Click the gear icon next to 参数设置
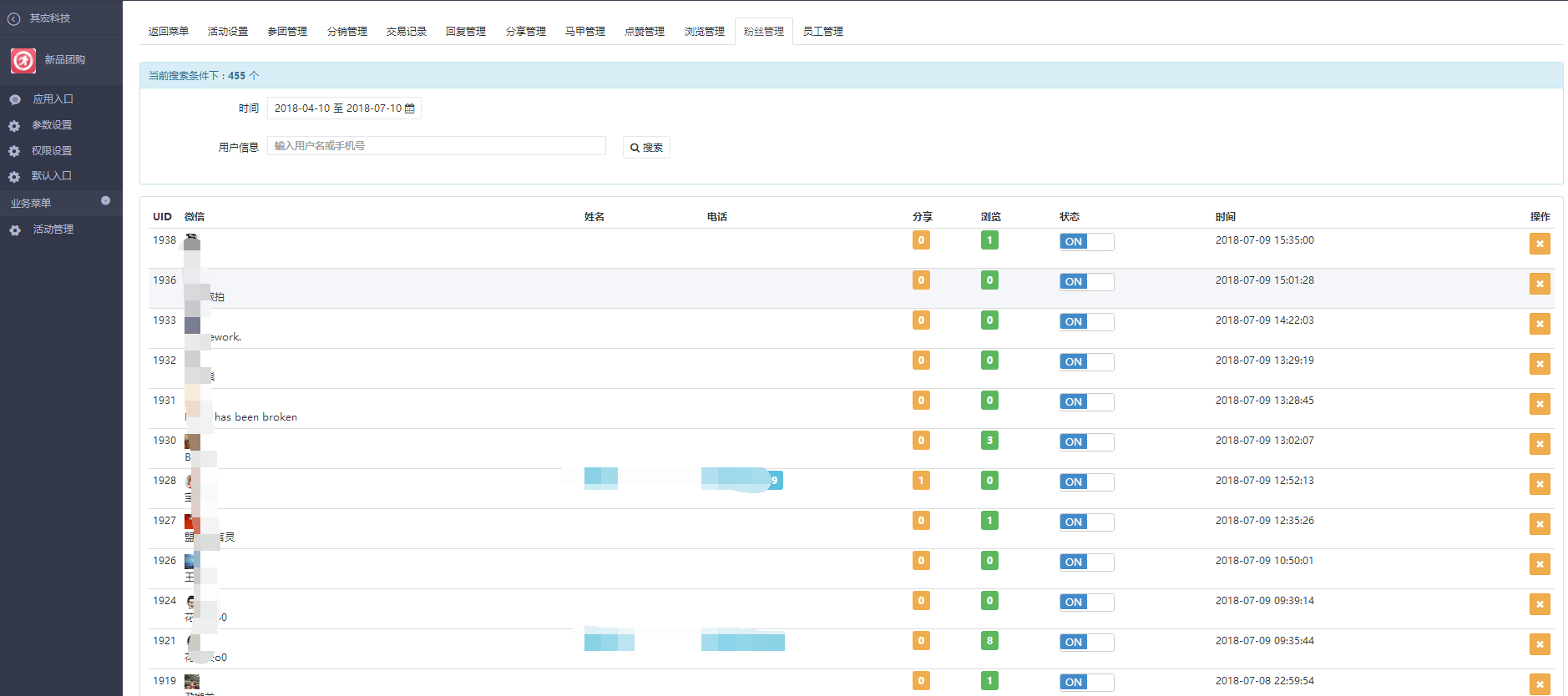The width and height of the screenshot is (1568, 696). 14,126
